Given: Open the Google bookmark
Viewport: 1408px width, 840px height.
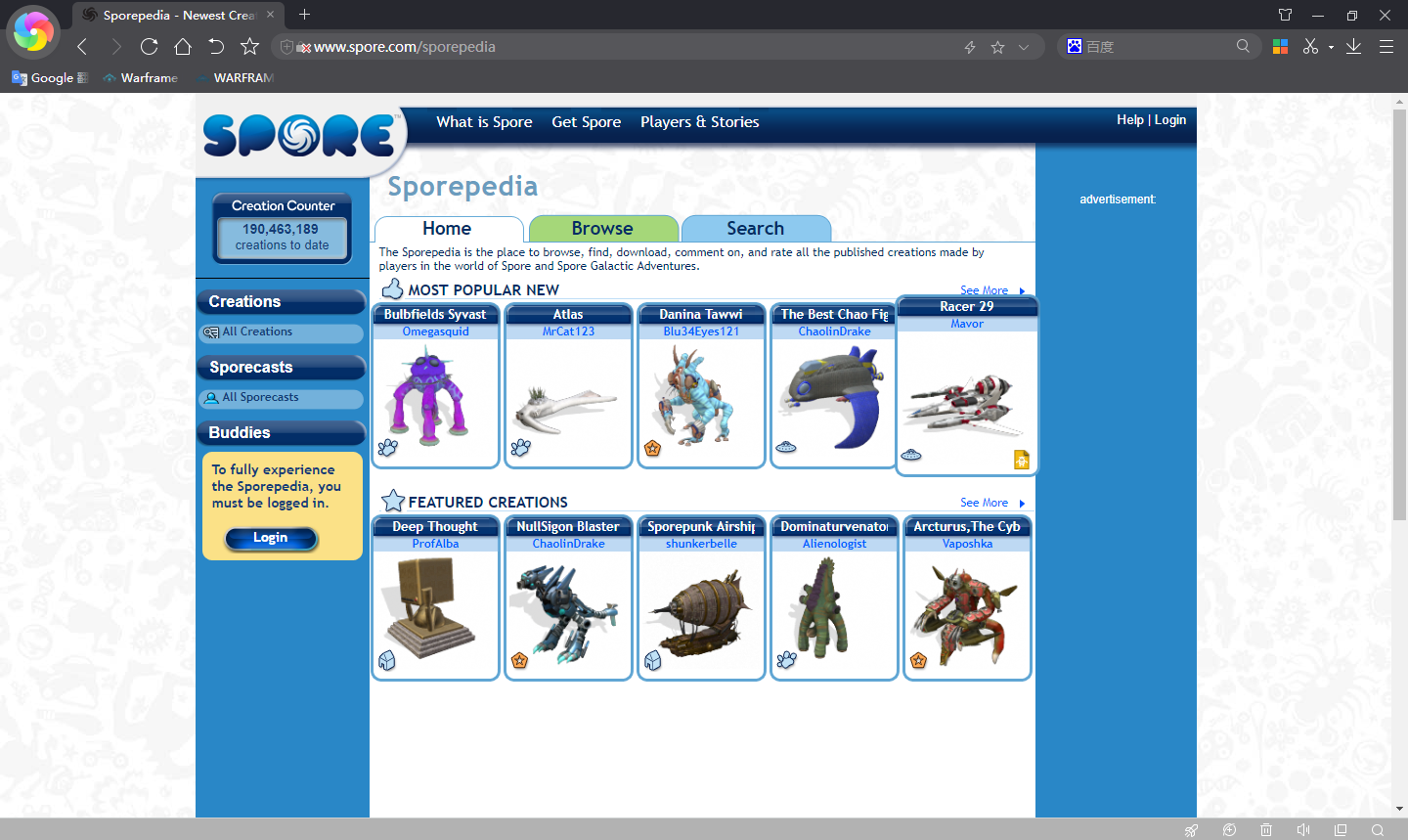Looking at the screenshot, I should (x=50, y=78).
